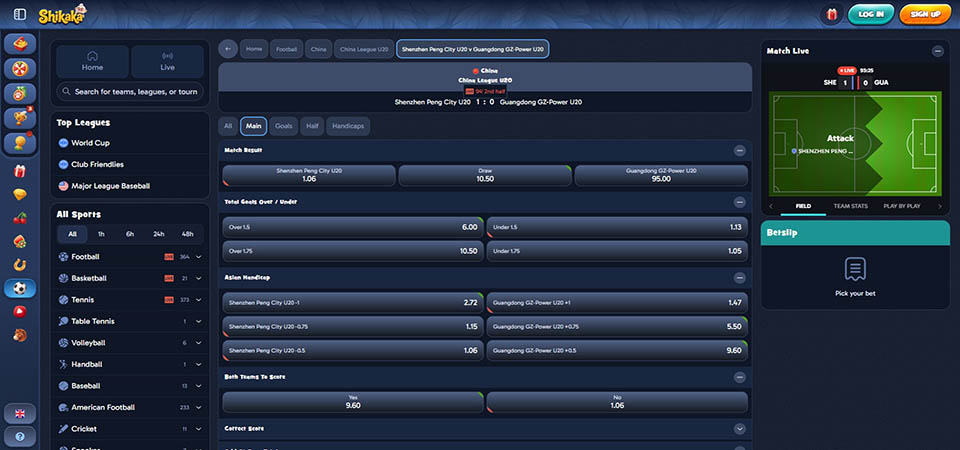Click the Cricket bat icon
Image resolution: width=960 pixels, height=450 pixels.
click(63, 429)
